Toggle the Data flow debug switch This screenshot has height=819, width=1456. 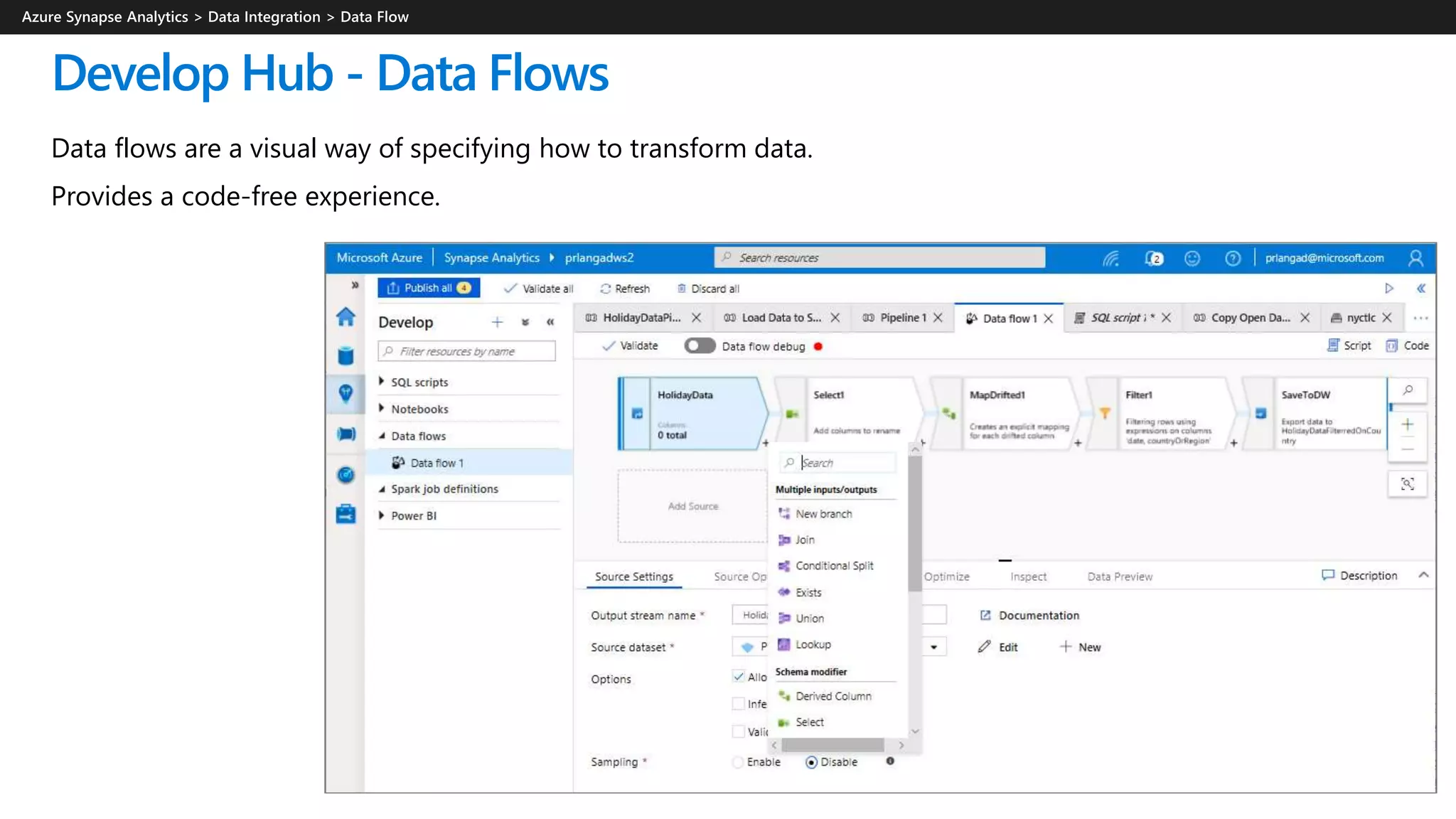click(x=700, y=346)
